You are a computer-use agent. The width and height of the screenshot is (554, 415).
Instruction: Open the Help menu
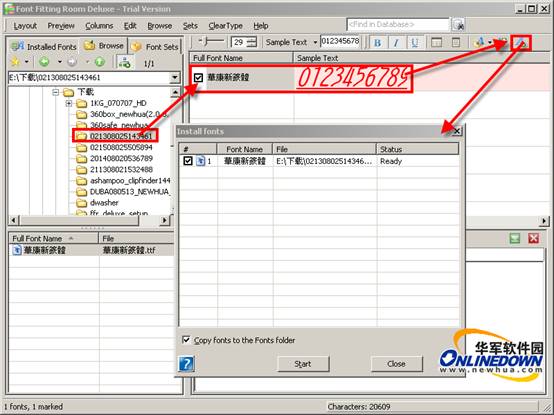(261, 26)
